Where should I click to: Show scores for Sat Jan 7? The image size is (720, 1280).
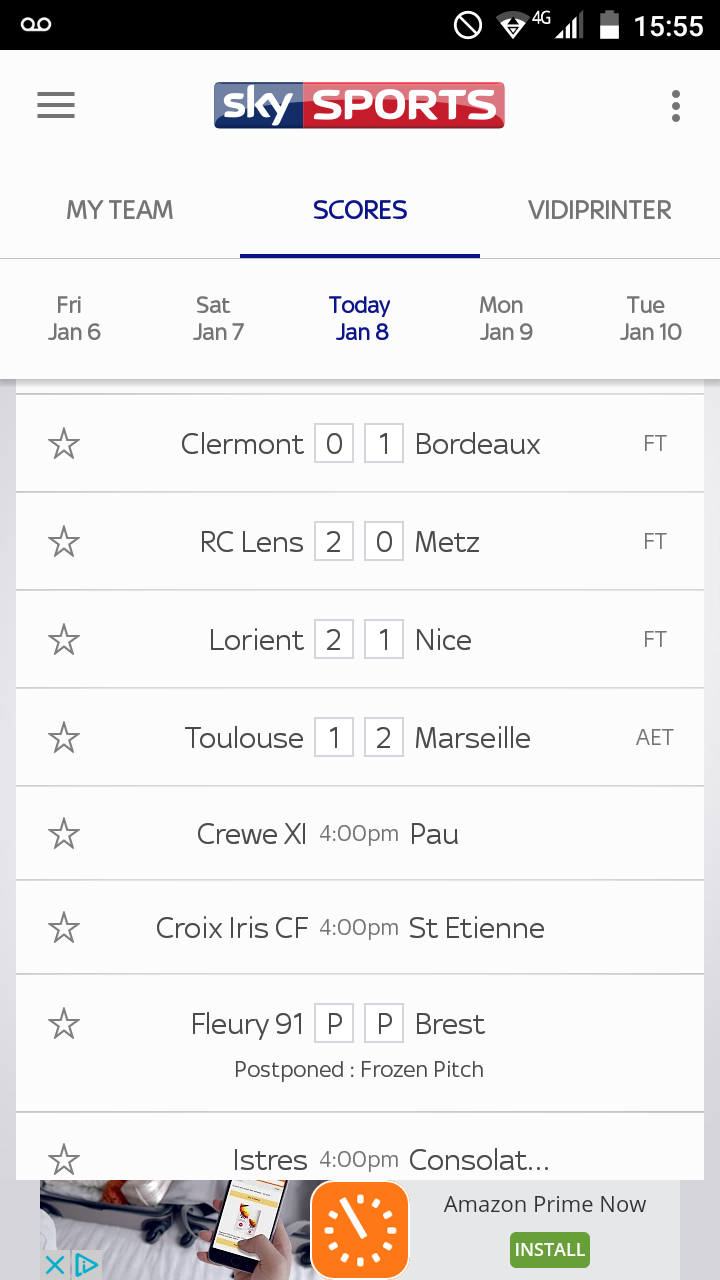pyautogui.click(x=218, y=318)
